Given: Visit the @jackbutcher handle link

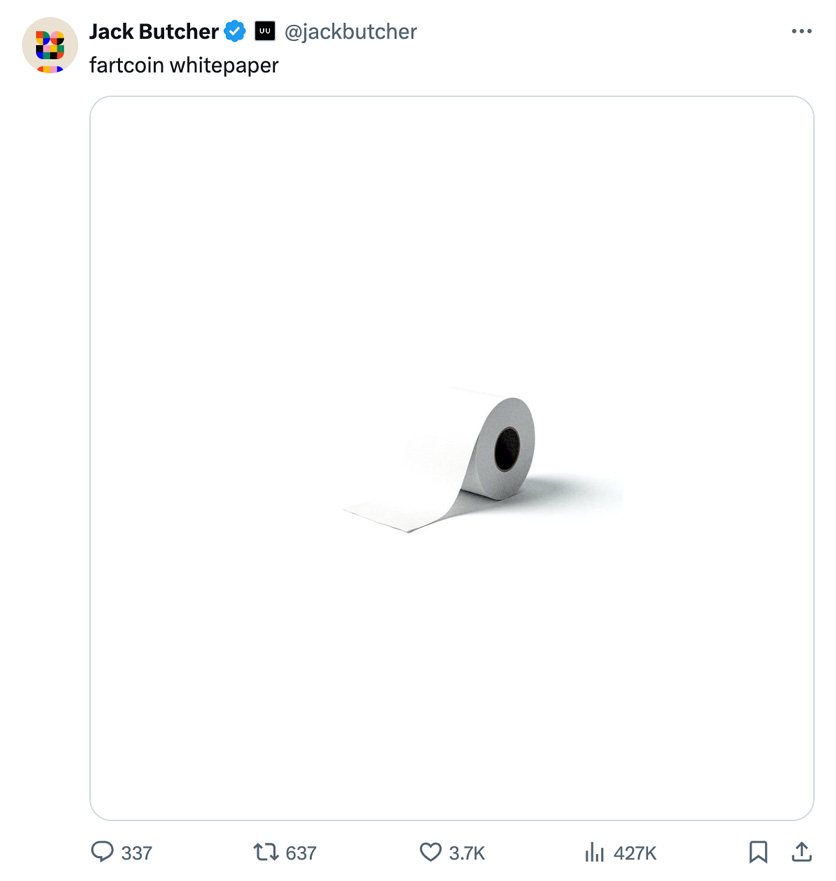Looking at the screenshot, I should tap(351, 32).
